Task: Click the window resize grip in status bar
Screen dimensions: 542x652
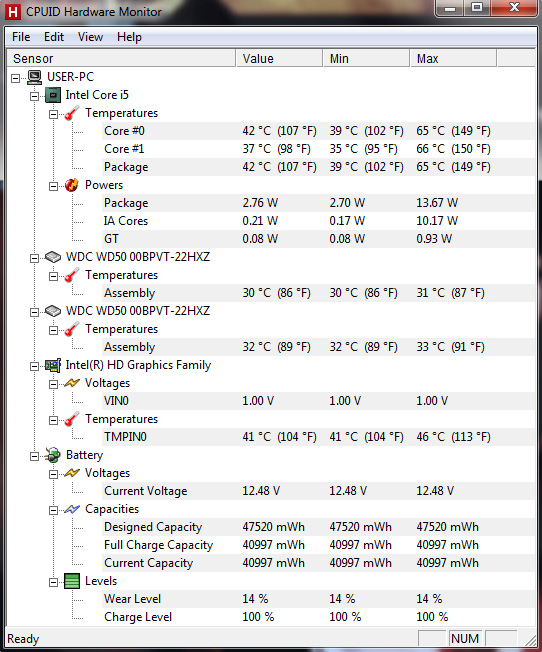Action: [x=530, y=640]
